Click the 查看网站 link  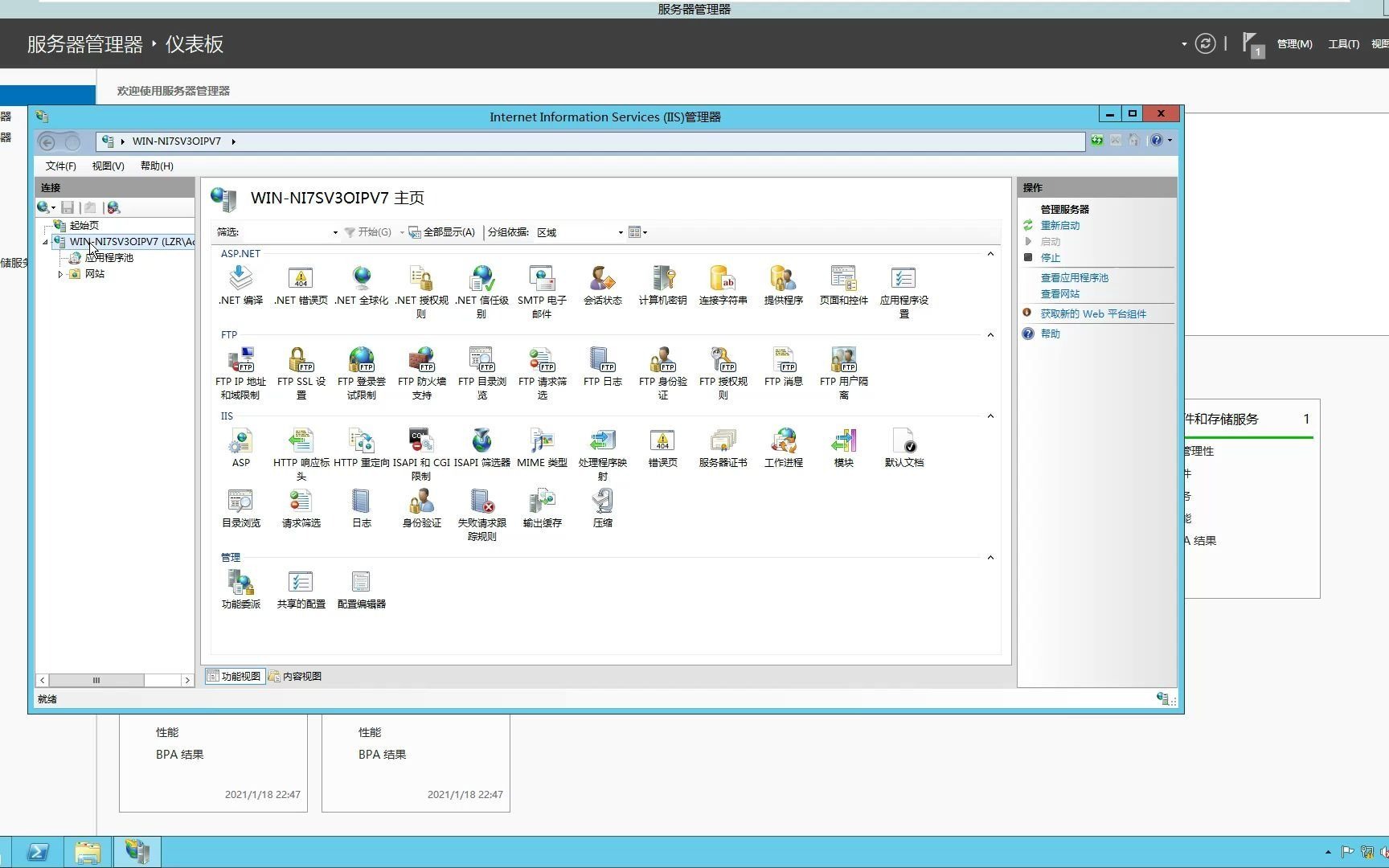pyautogui.click(x=1059, y=294)
